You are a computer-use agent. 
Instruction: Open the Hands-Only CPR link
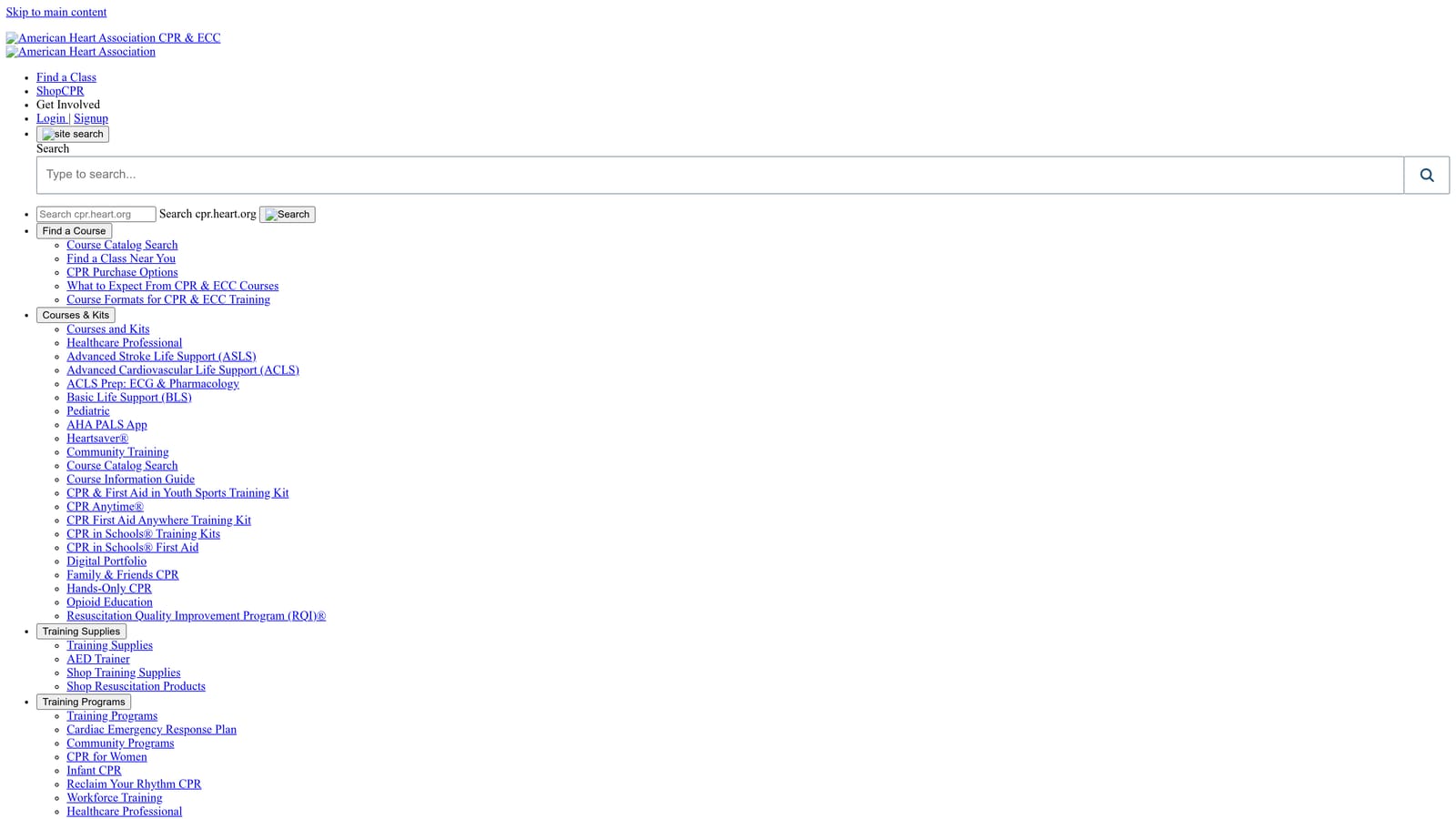click(109, 589)
